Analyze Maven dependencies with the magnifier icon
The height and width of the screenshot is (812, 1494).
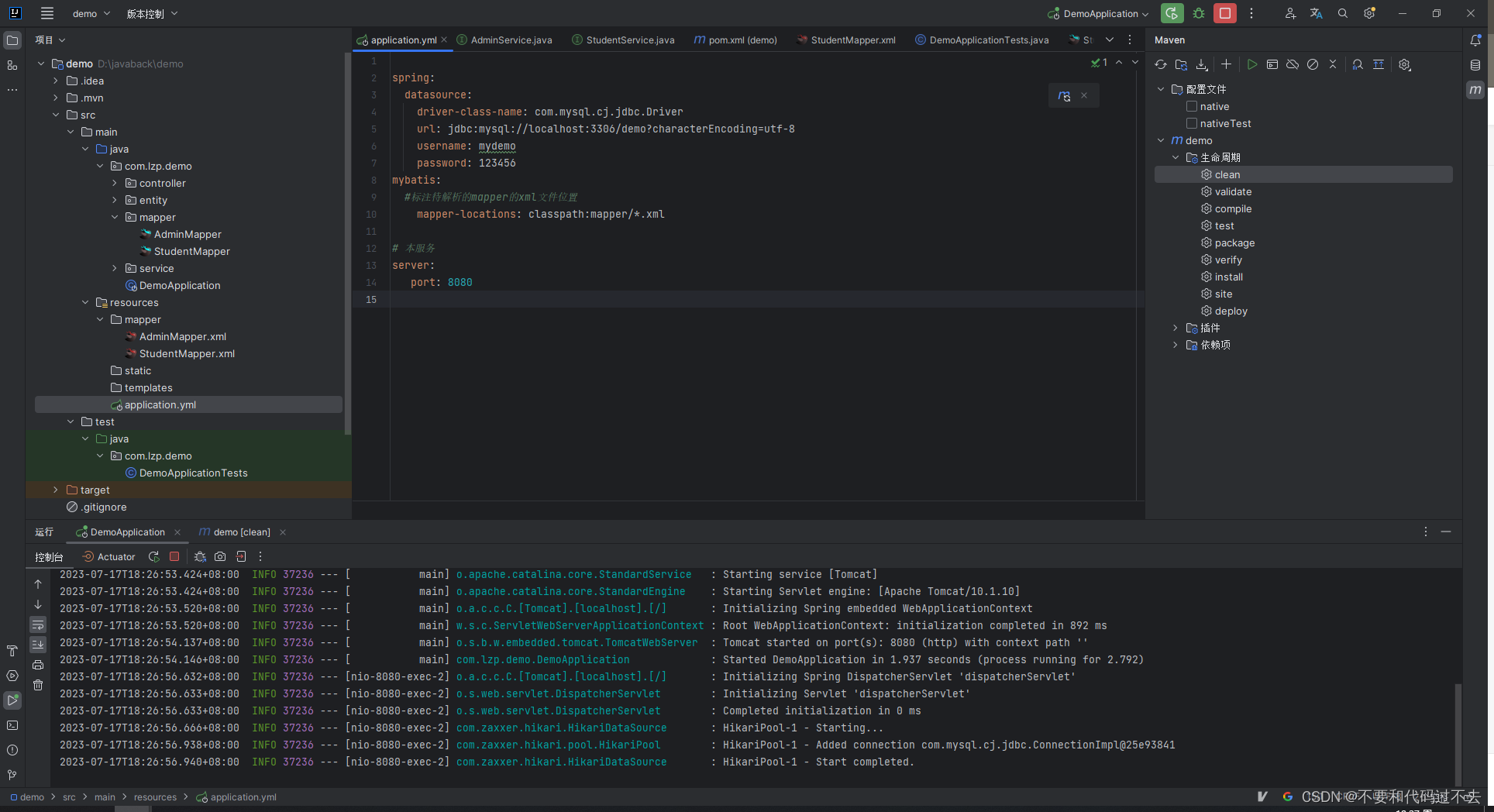1357,64
